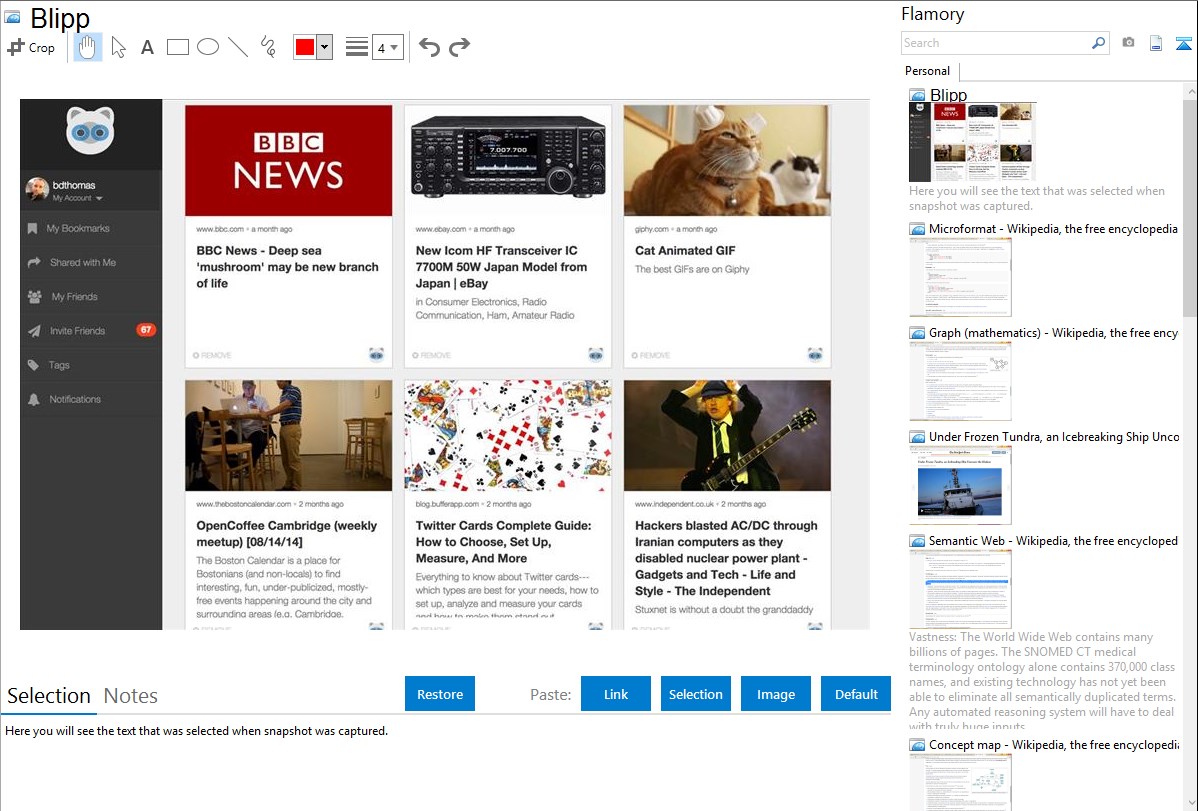The image size is (1198, 811).
Task: Open the Graph (mathematics) snapshot thumbnail
Action: (x=960, y=381)
